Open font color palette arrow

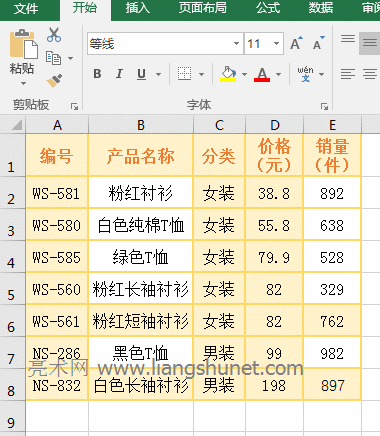coord(278,74)
